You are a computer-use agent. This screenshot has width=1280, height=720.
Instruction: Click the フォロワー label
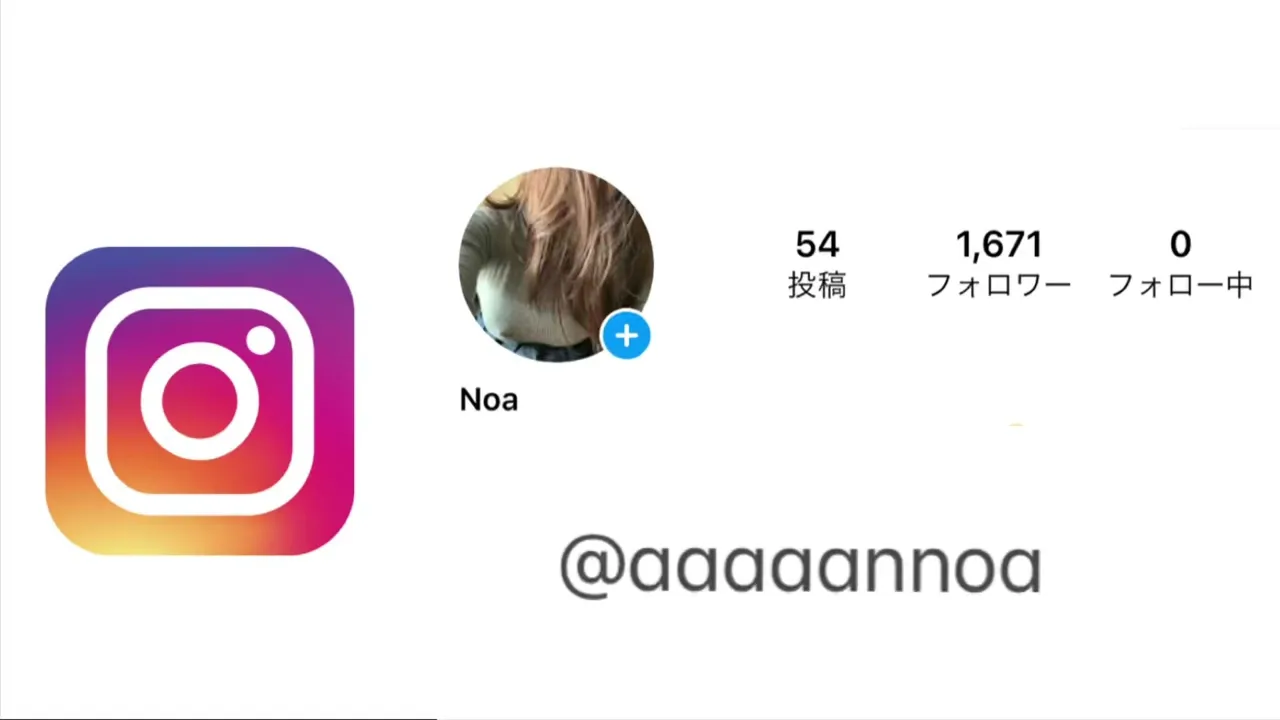[x=999, y=286]
